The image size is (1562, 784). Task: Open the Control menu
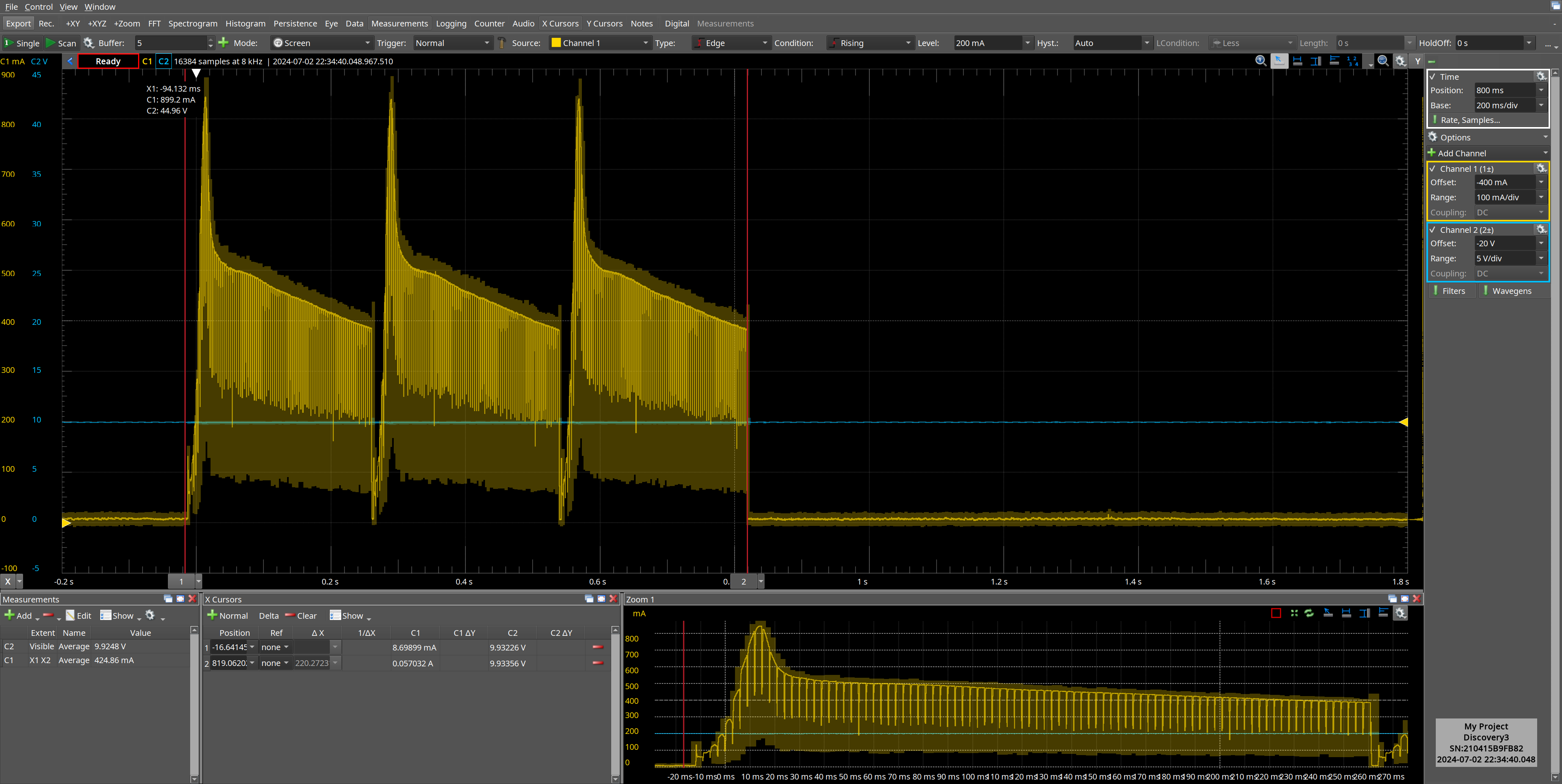coord(39,7)
